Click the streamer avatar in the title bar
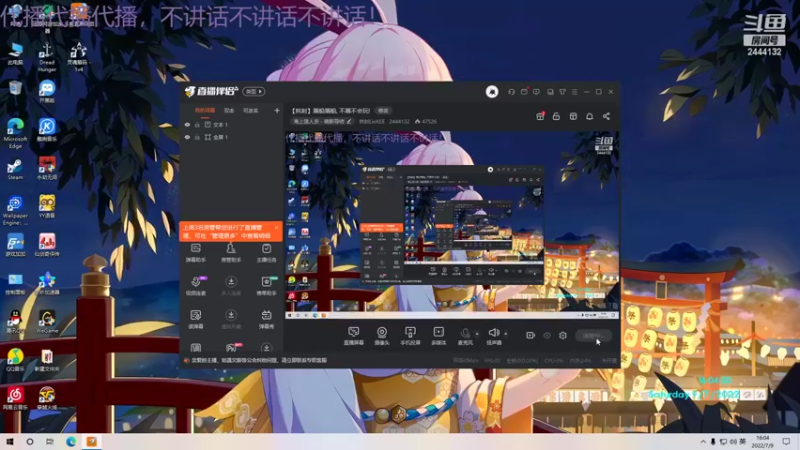Screen dimensions: 800x450 point(492,92)
